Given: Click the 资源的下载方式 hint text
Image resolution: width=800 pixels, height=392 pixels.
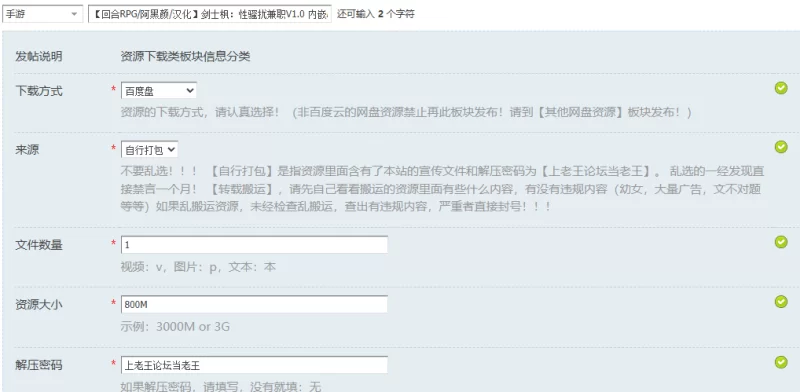Looking at the screenshot, I should [x=406, y=112].
